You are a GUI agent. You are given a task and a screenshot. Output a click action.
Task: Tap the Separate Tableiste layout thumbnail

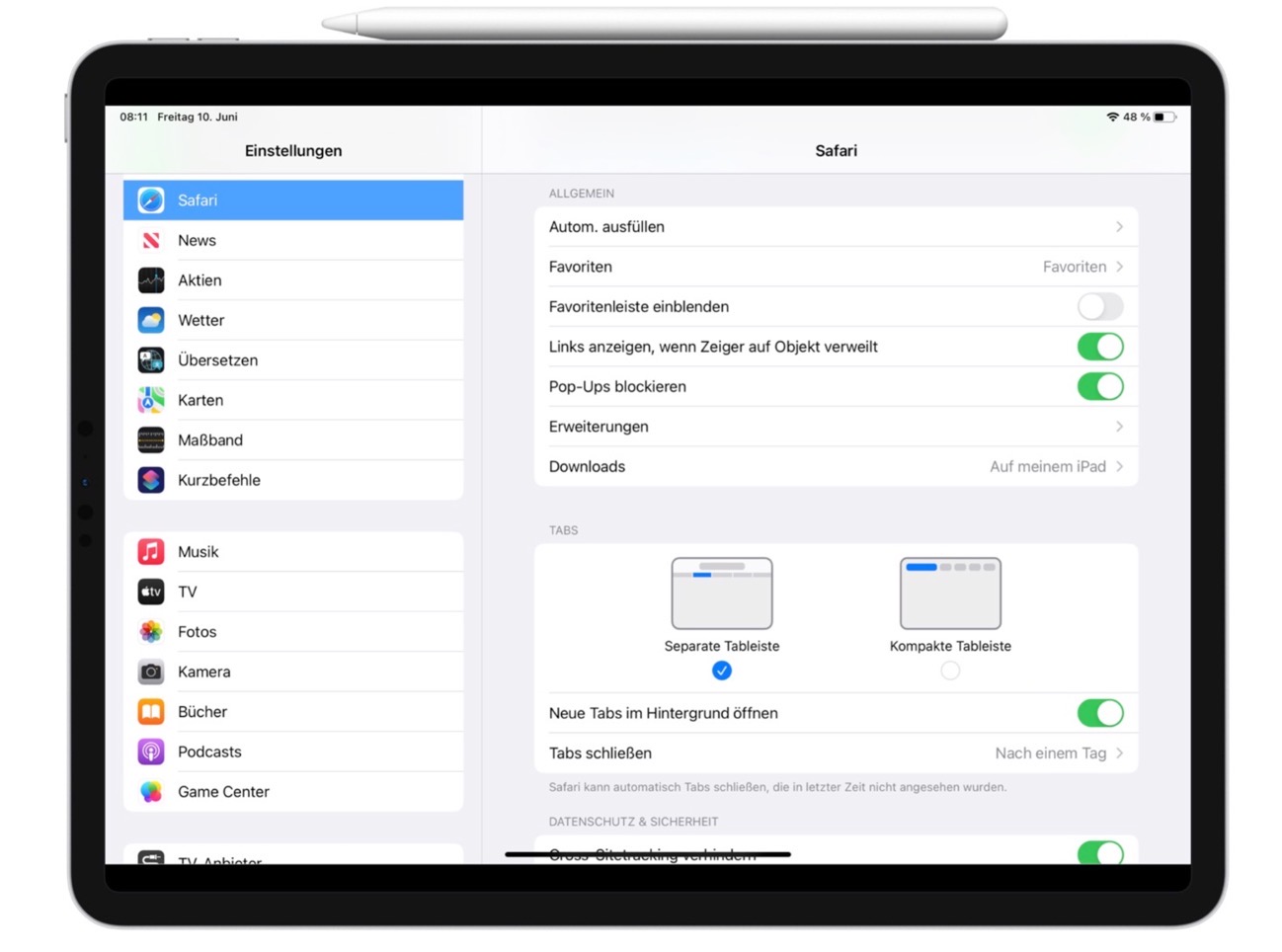[x=722, y=594]
